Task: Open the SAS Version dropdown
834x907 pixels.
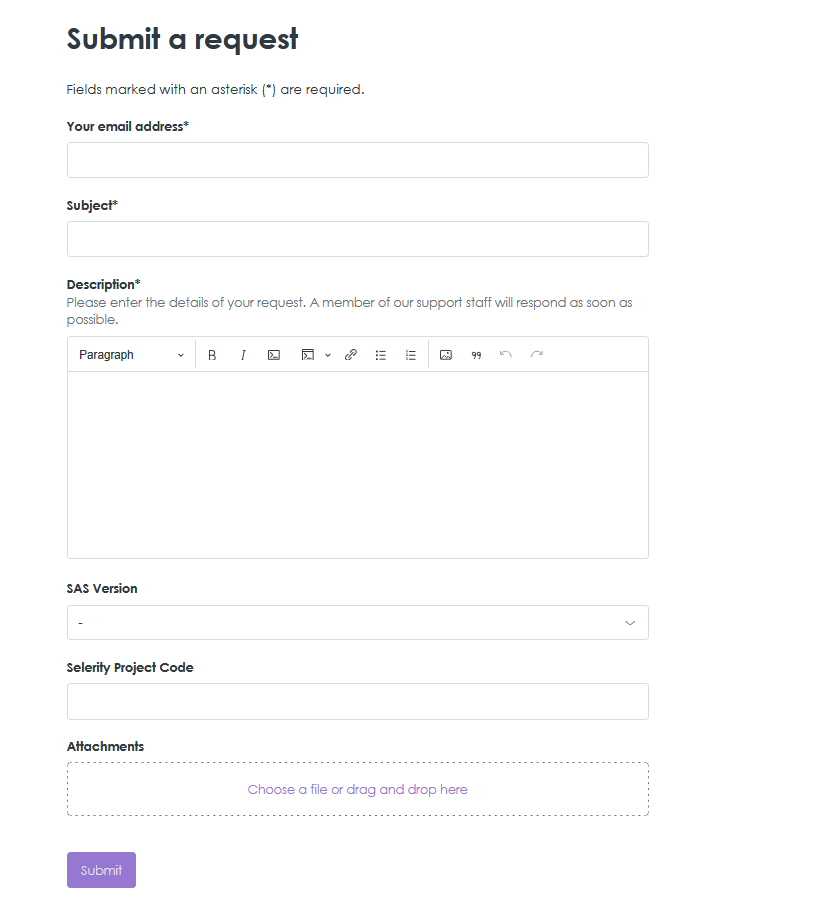Action: coord(357,623)
